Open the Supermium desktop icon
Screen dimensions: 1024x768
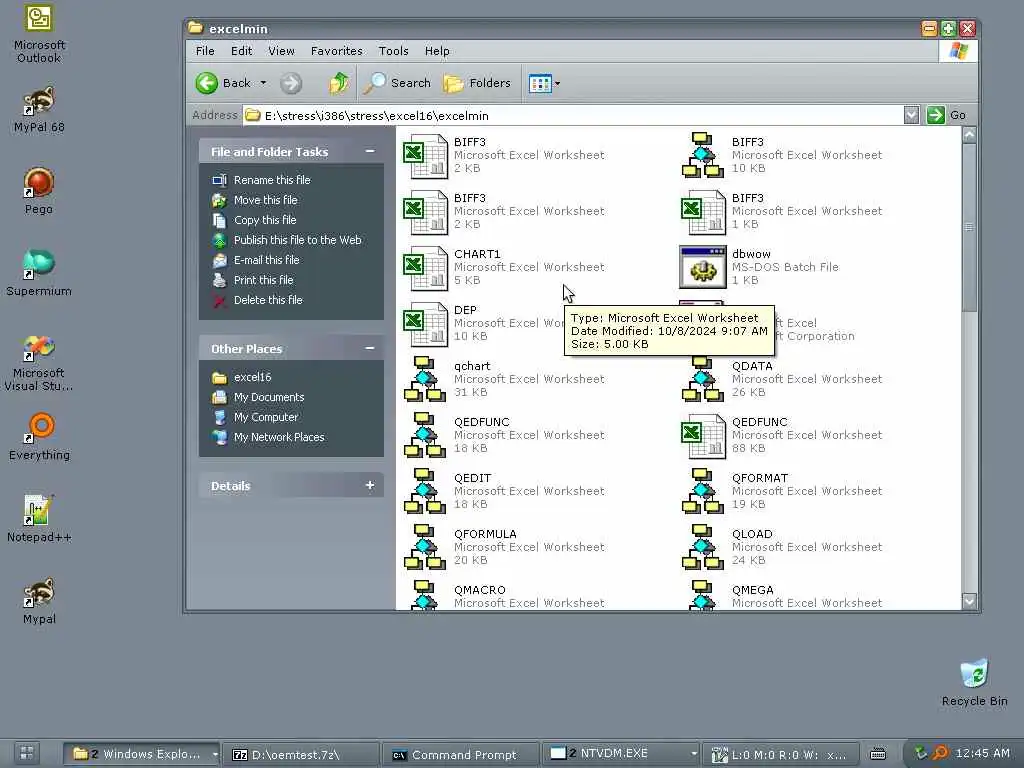39,272
